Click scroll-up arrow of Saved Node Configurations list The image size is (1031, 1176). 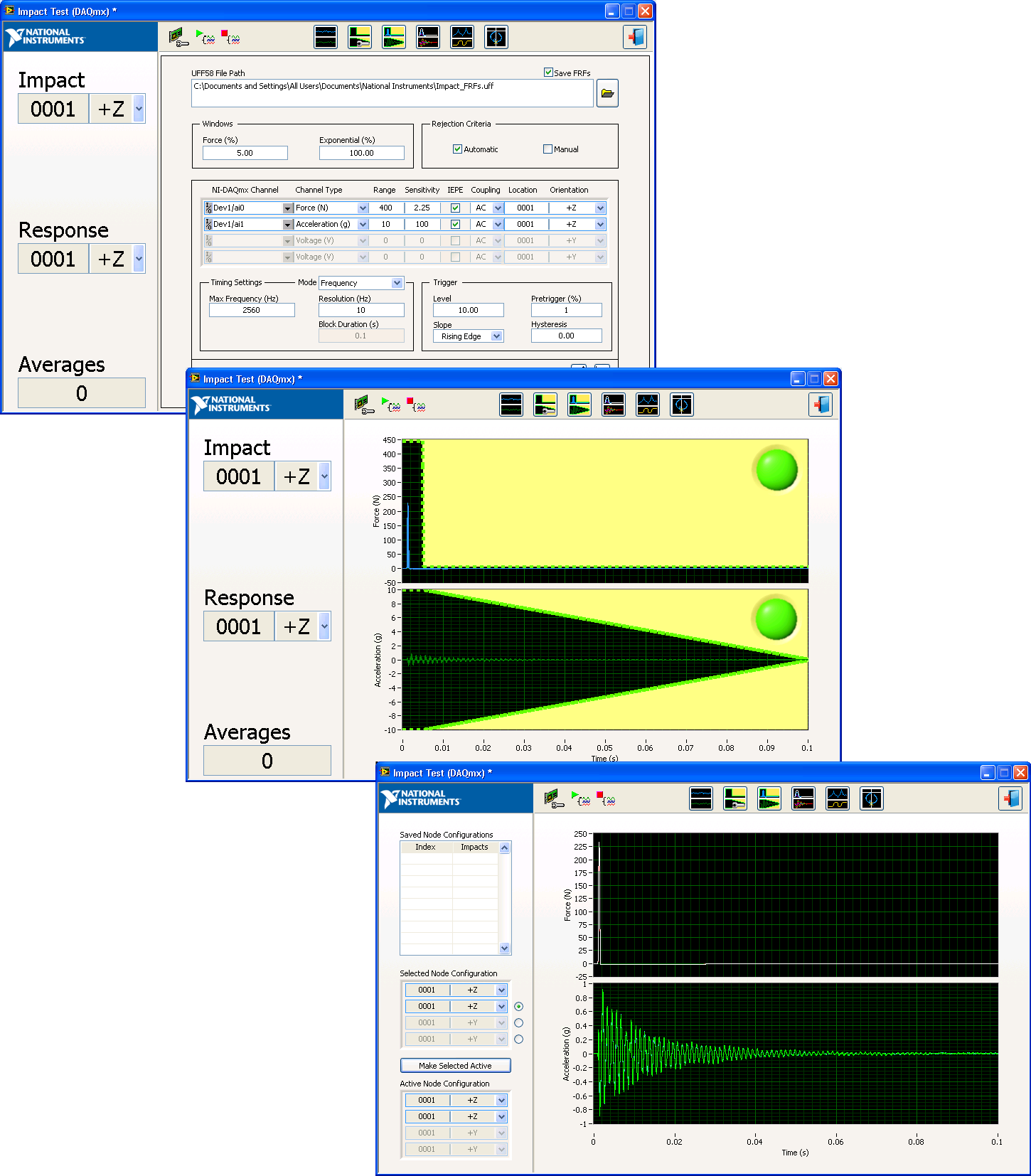[x=505, y=848]
